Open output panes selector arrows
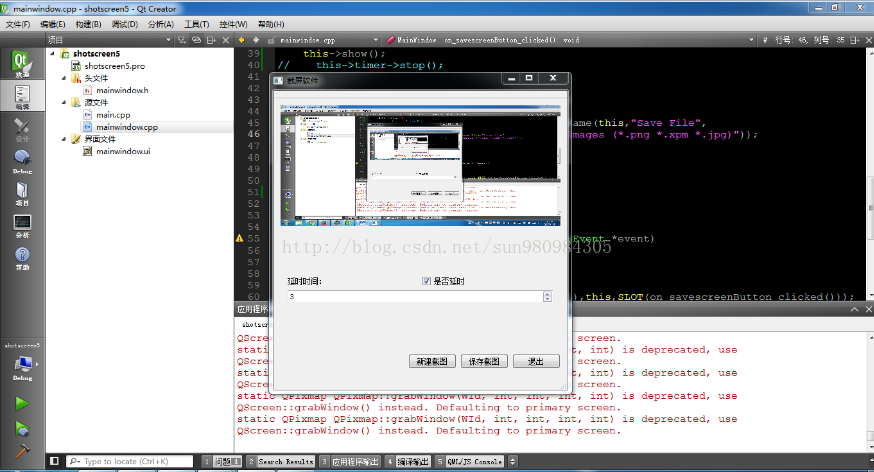This screenshot has width=874, height=472. pyautogui.click(x=512, y=461)
